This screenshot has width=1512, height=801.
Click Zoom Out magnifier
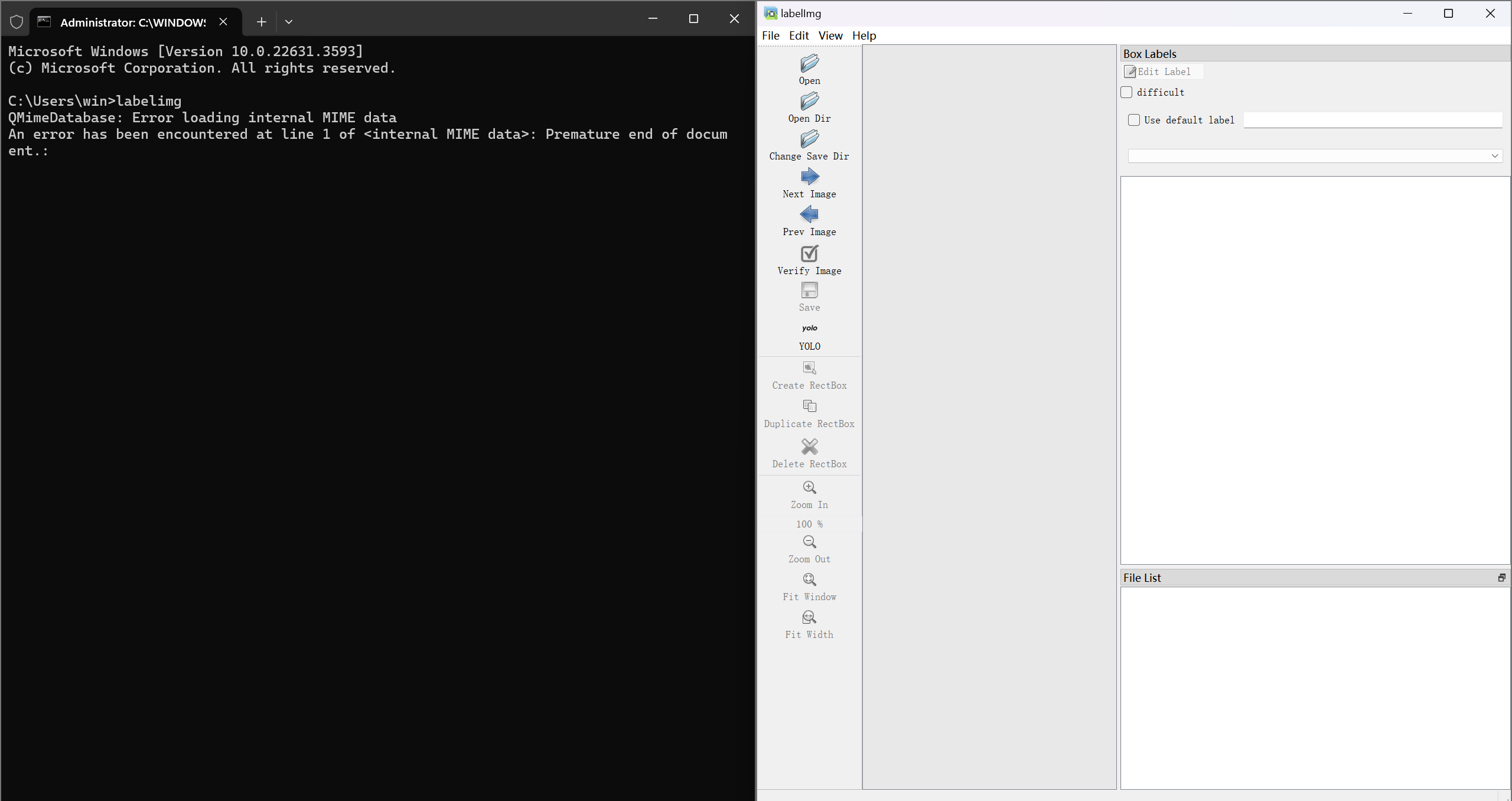pos(809,542)
